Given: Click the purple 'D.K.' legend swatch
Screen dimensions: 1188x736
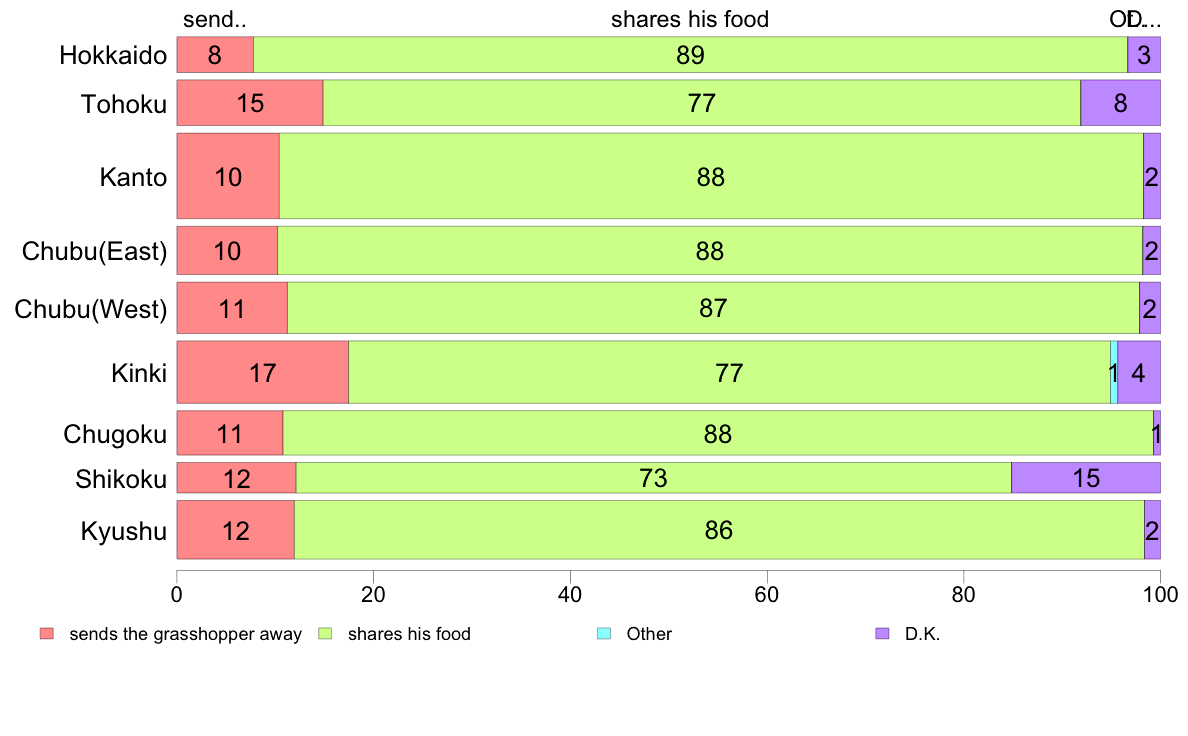Looking at the screenshot, I should pyautogui.click(x=882, y=634).
